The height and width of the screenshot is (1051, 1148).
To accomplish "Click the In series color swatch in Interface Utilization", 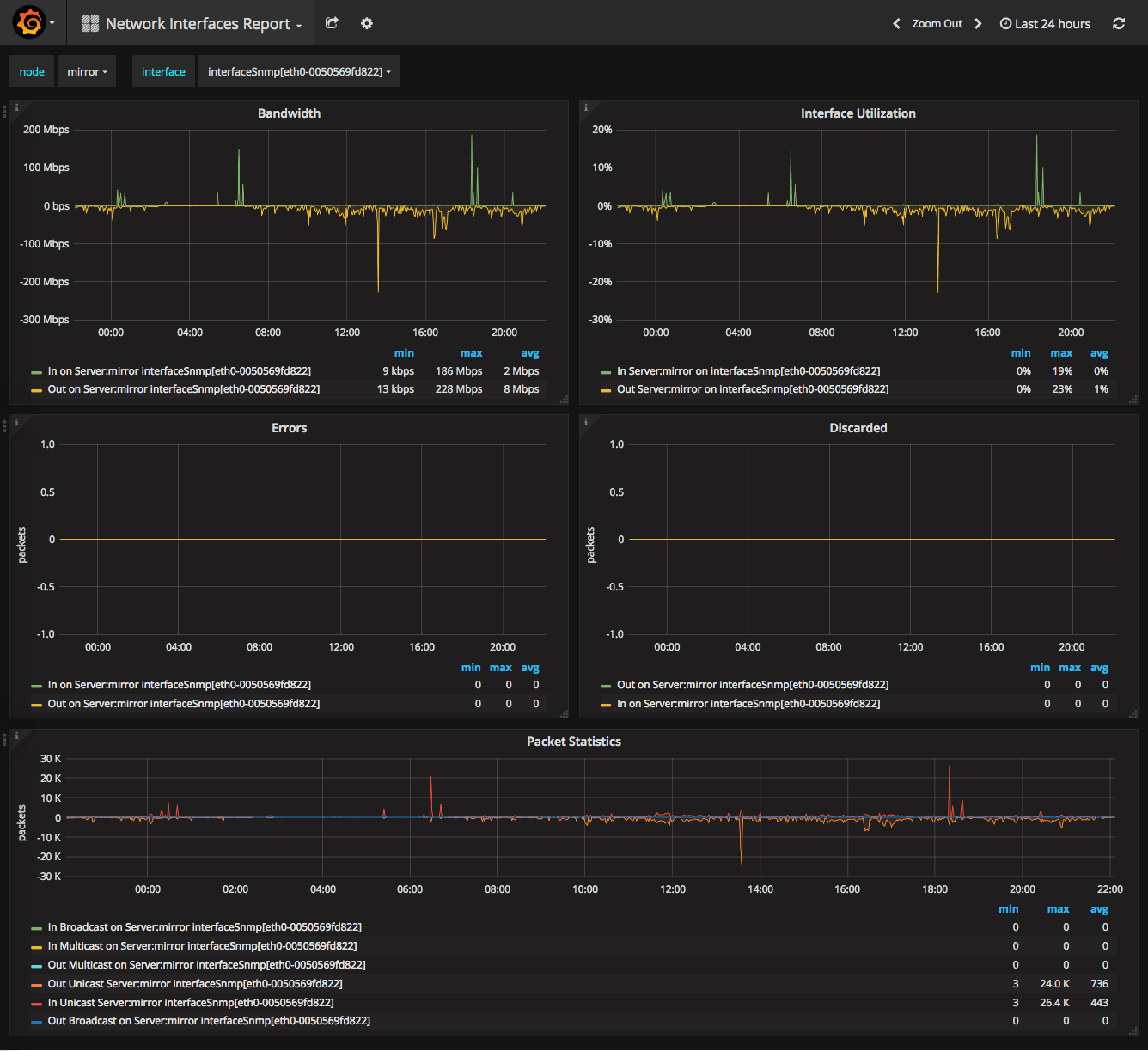I will pos(606,372).
